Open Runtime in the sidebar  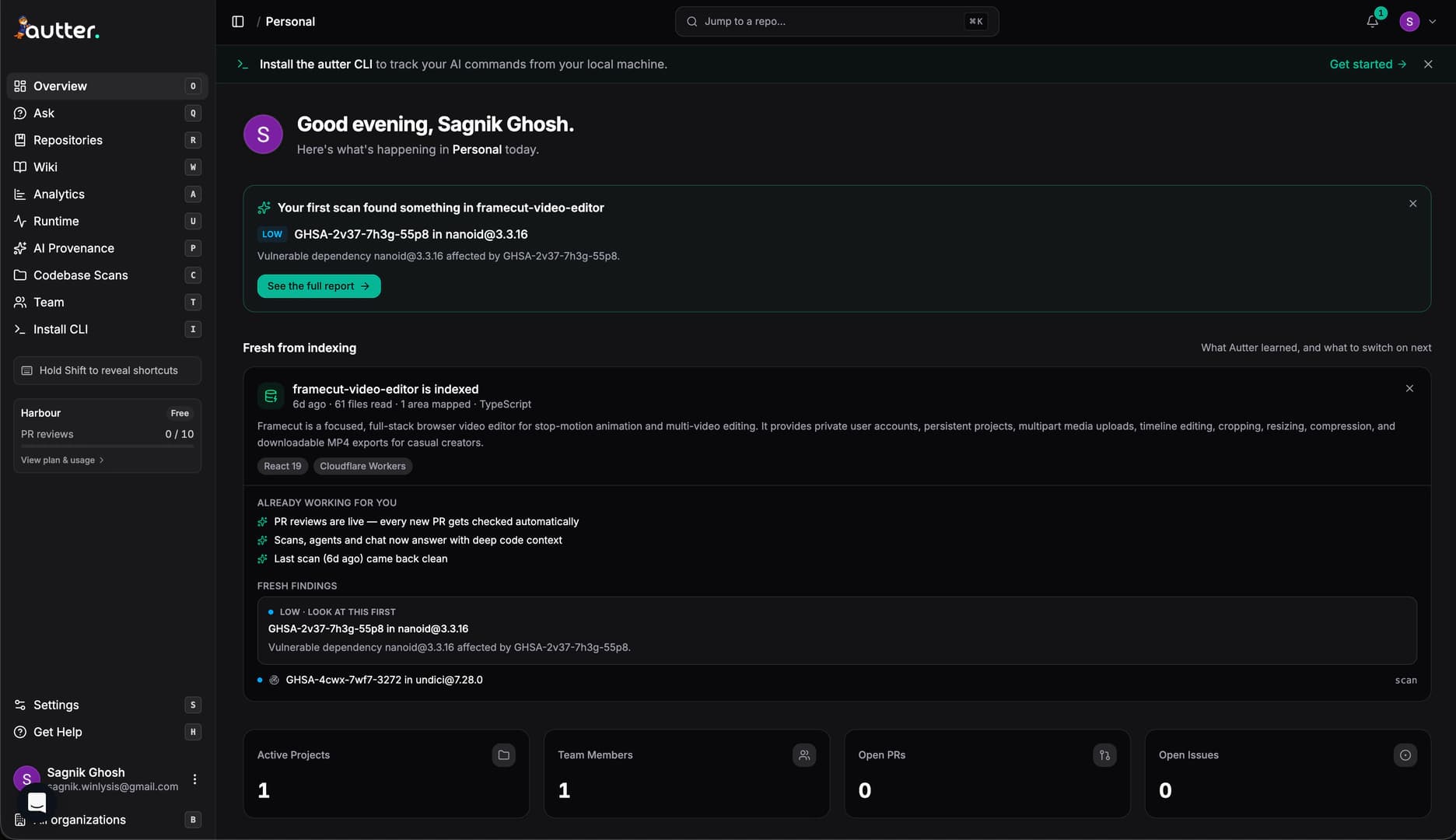tap(107, 222)
